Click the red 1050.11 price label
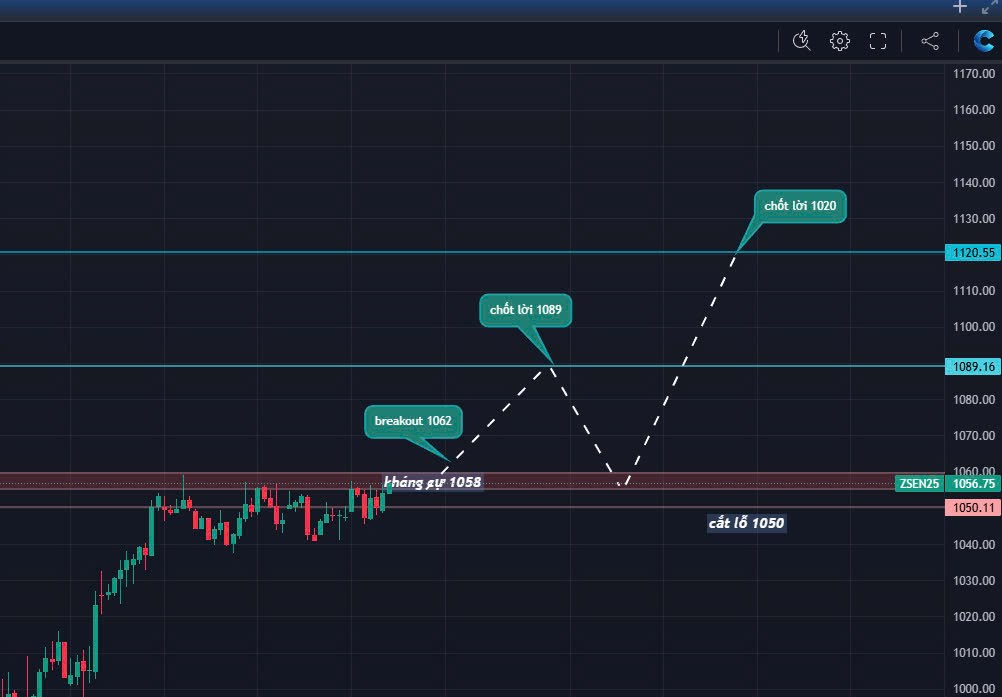 click(973, 508)
